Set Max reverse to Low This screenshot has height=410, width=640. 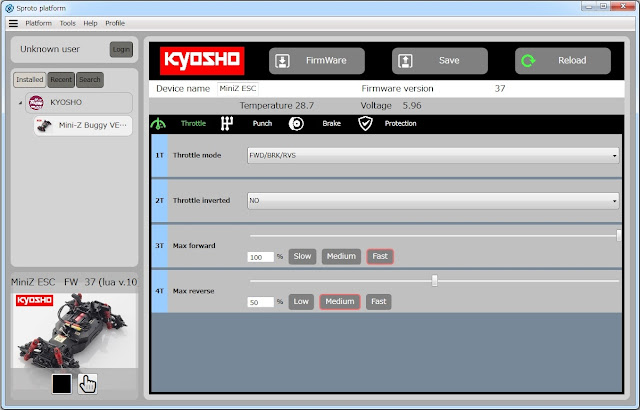[301, 302]
